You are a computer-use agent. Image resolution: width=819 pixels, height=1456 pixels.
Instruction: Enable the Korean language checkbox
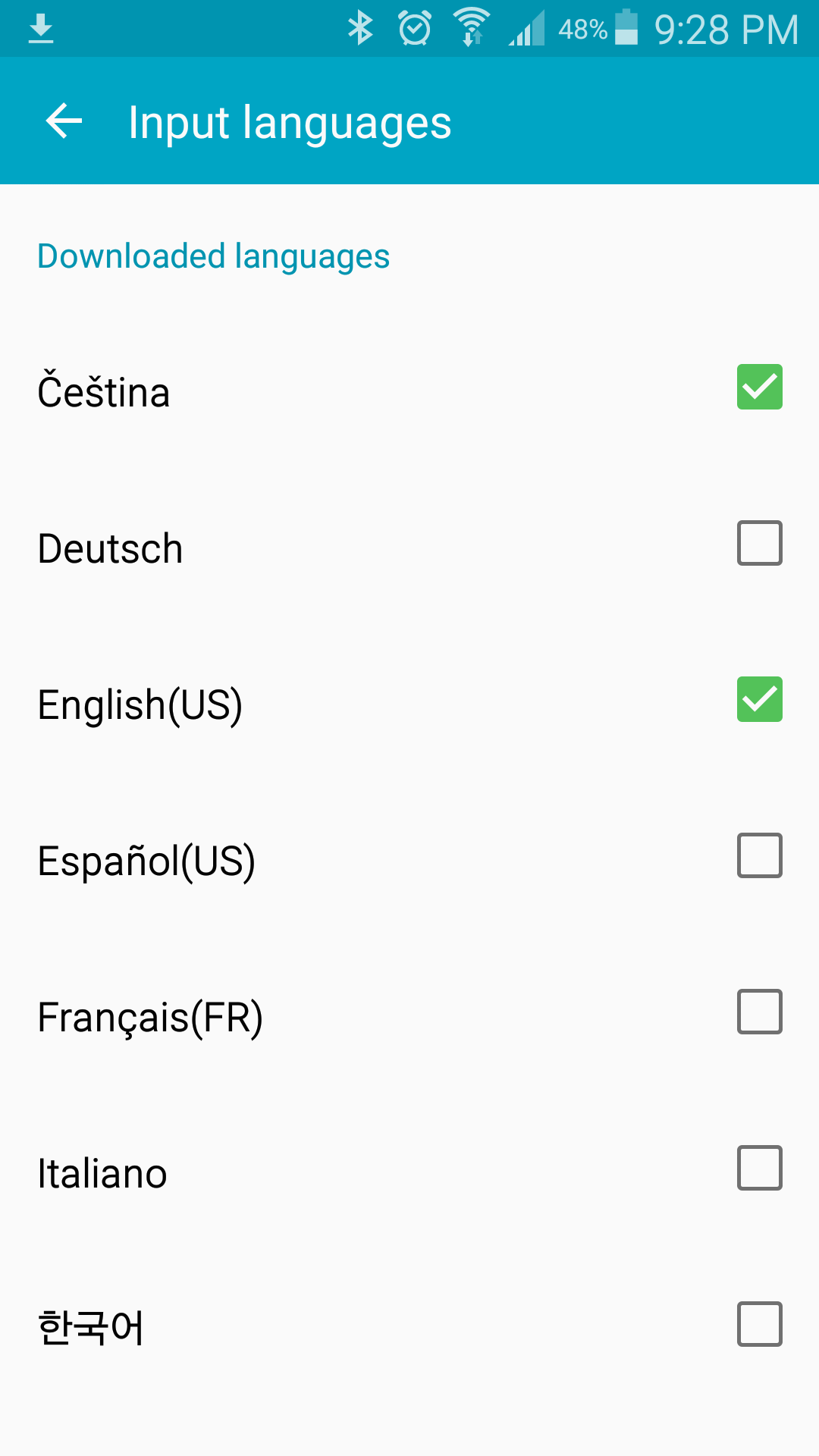click(759, 1324)
